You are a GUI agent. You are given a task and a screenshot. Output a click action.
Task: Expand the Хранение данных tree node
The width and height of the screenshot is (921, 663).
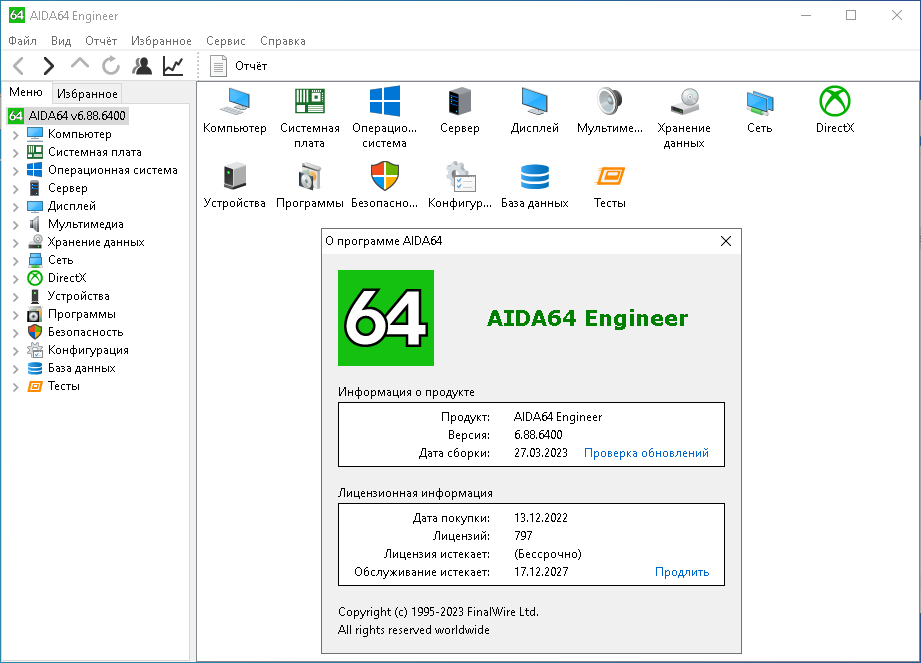coord(16,243)
